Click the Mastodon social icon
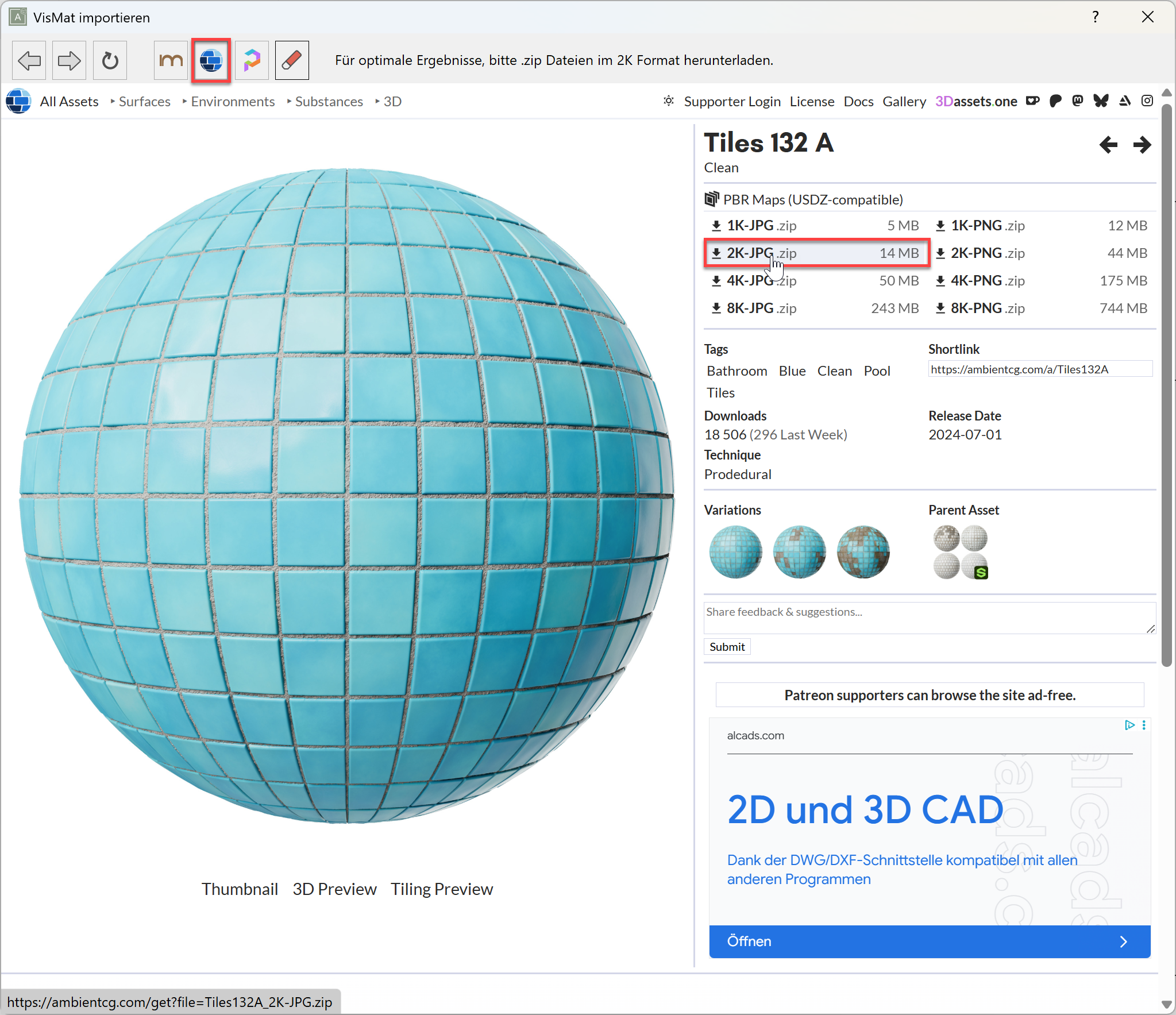1176x1015 pixels. [1078, 101]
